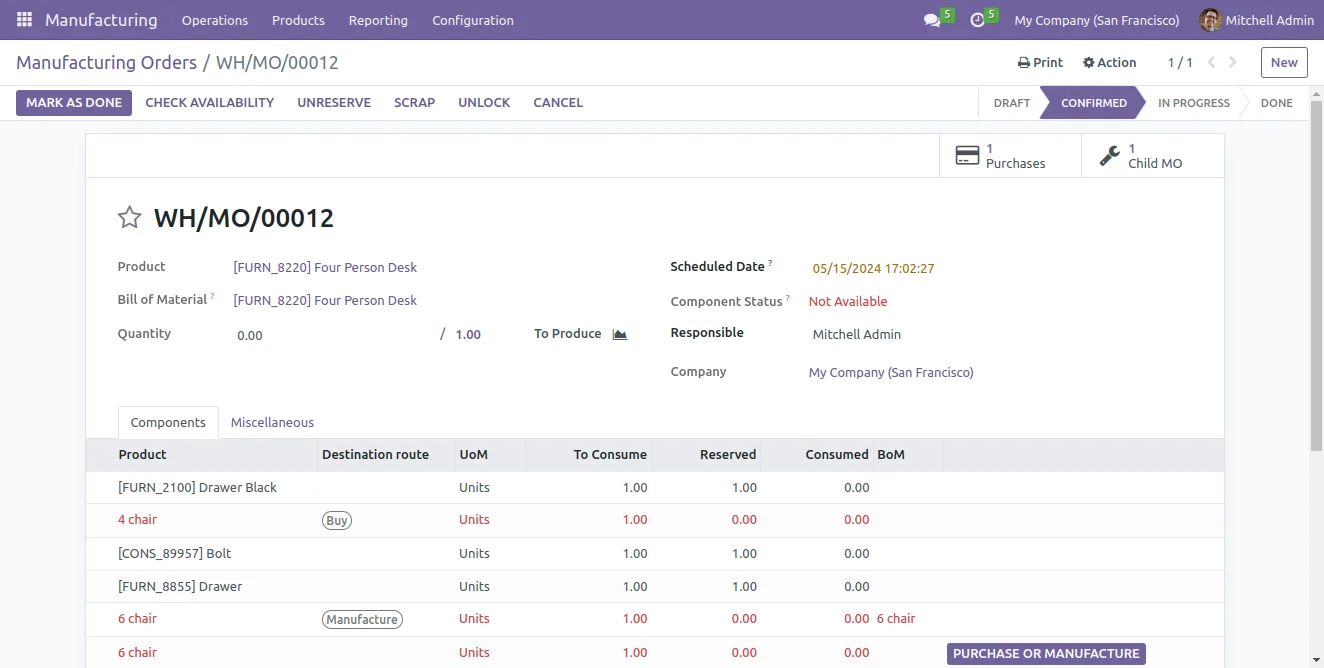Click the To Produce forecast chart icon
Viewport: 1324px width, 668px height.
click(x=619, y=334)
